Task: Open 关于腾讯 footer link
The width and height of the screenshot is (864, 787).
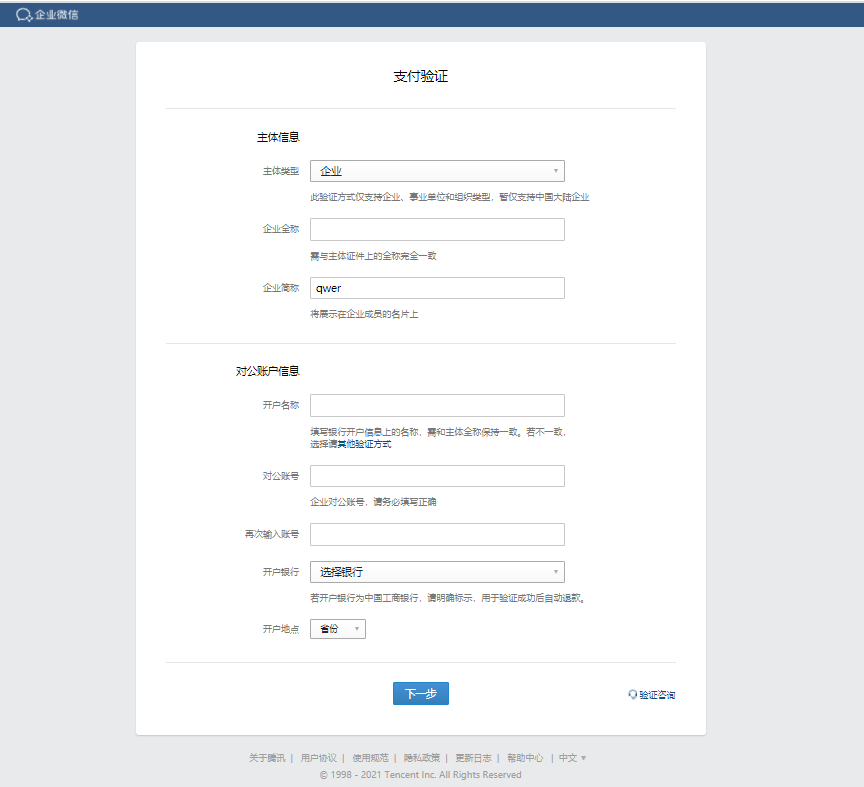Action: tap(267, 758)
